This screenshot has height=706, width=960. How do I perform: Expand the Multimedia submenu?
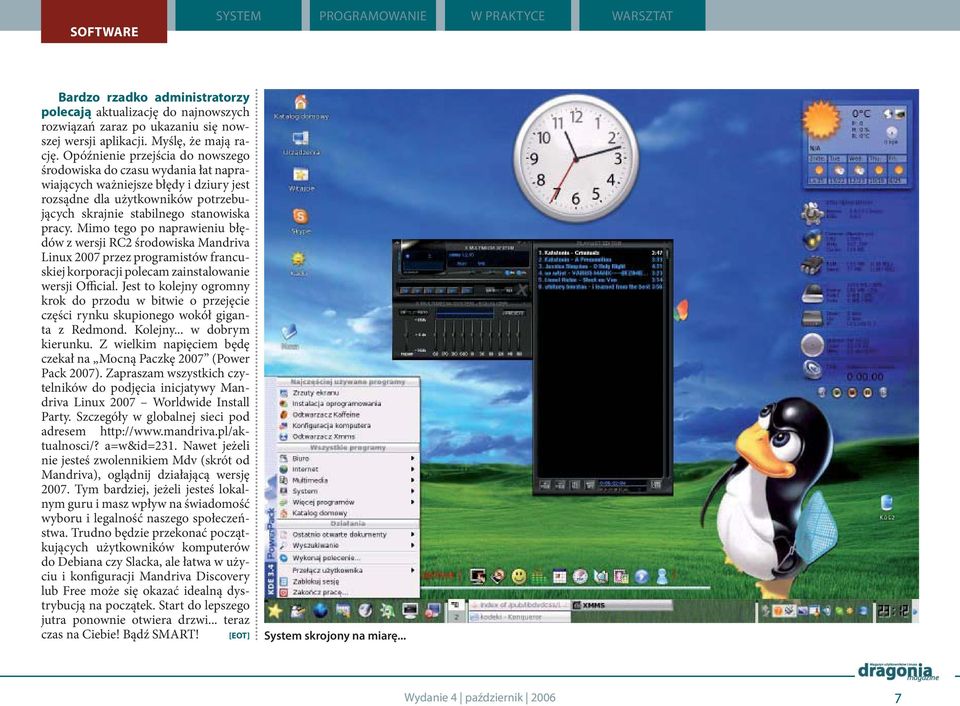(348, 480)
